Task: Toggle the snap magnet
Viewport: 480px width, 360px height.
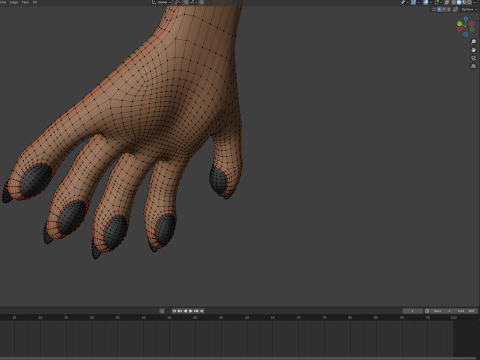Action: tap(186, 2)
